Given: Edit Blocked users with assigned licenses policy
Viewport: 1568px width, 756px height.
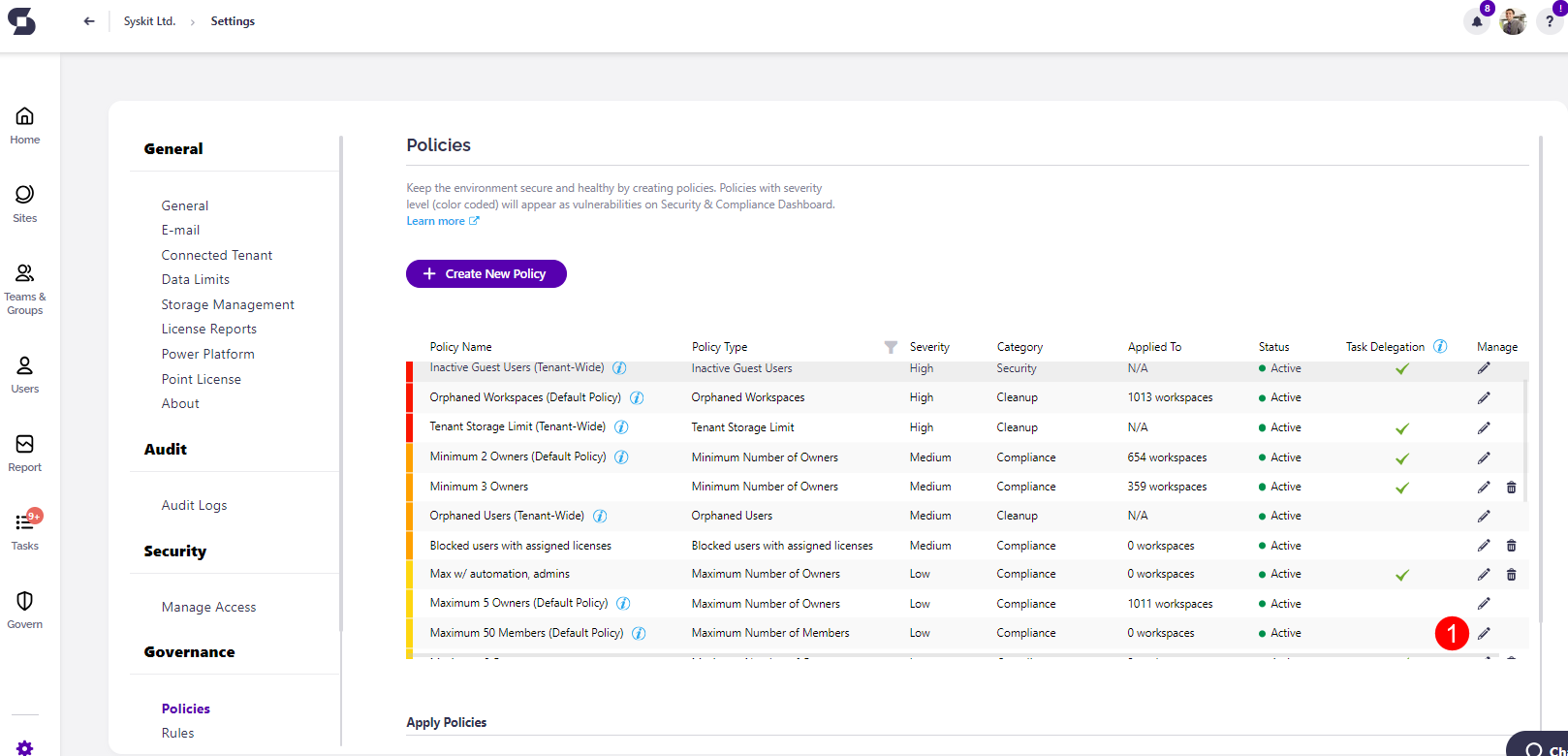Looking at the screenshot, I should (1484, 546).
